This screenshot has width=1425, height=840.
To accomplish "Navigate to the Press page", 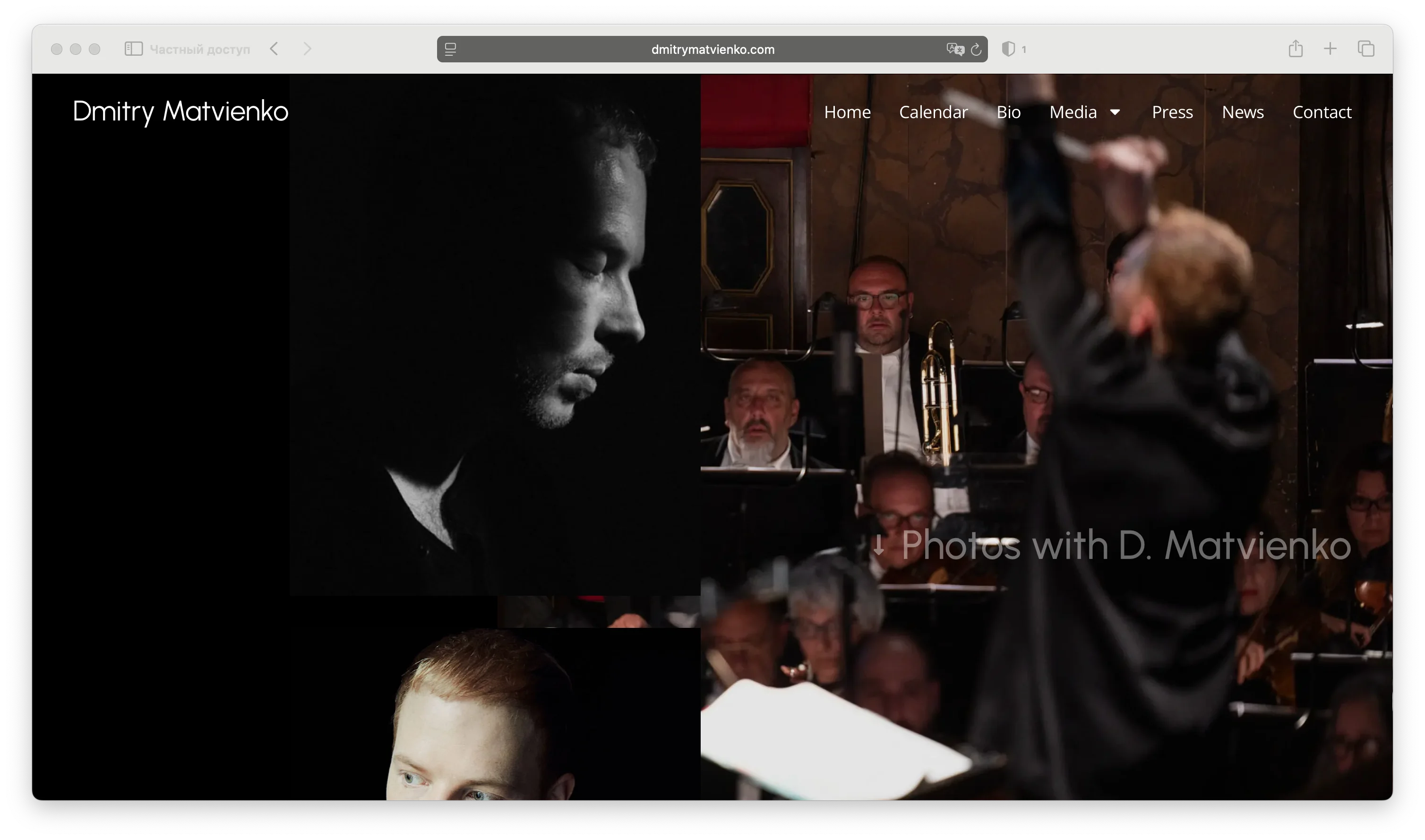I will [1172, 112].
